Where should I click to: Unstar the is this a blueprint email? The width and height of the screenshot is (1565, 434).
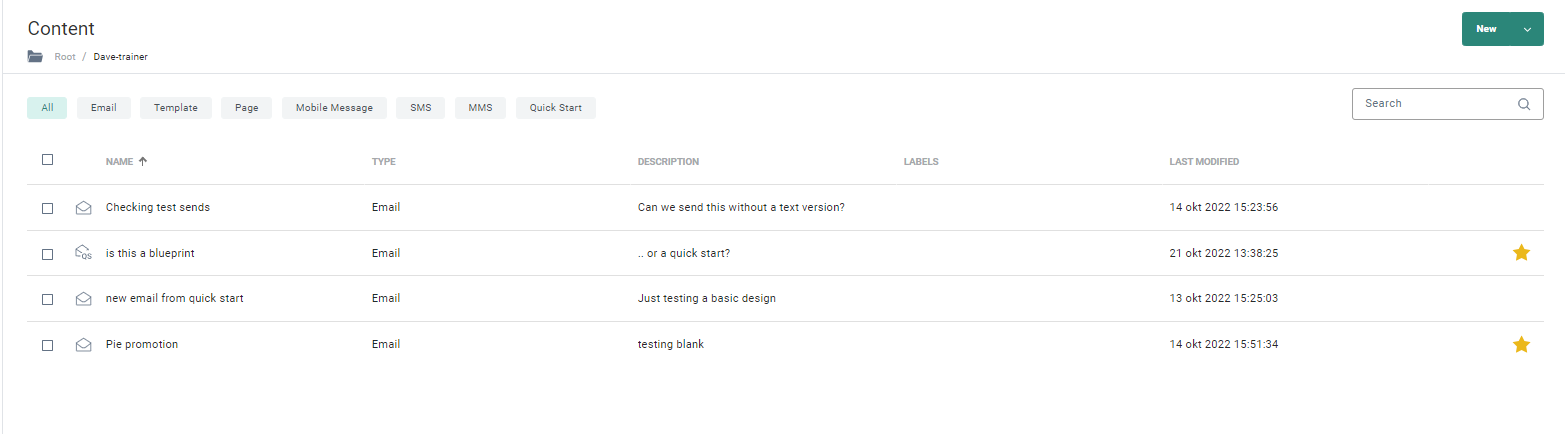coord(1521,253)
